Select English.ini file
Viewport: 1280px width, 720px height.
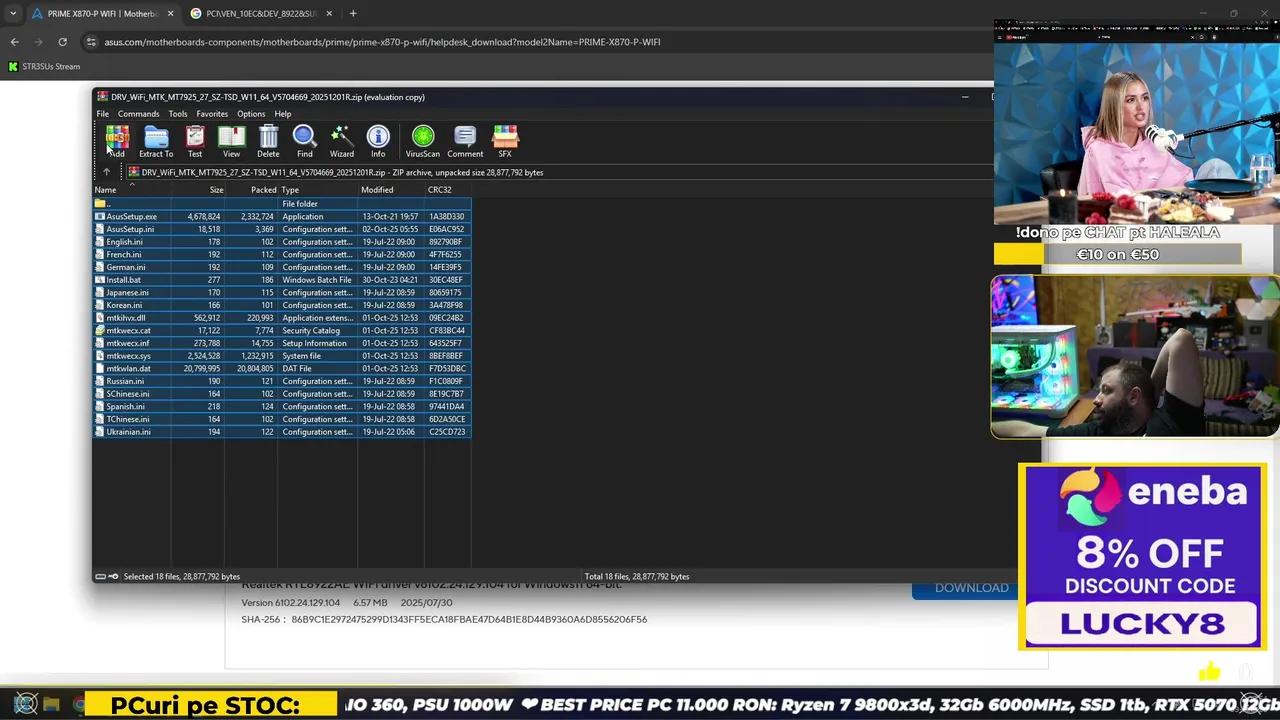[x=282, y=242]
